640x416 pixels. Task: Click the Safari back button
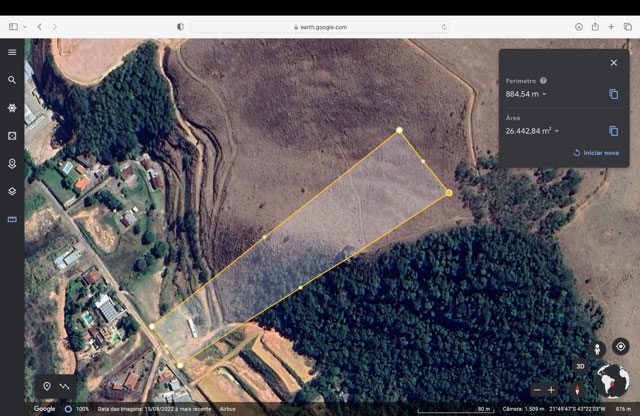pos(40,27)
